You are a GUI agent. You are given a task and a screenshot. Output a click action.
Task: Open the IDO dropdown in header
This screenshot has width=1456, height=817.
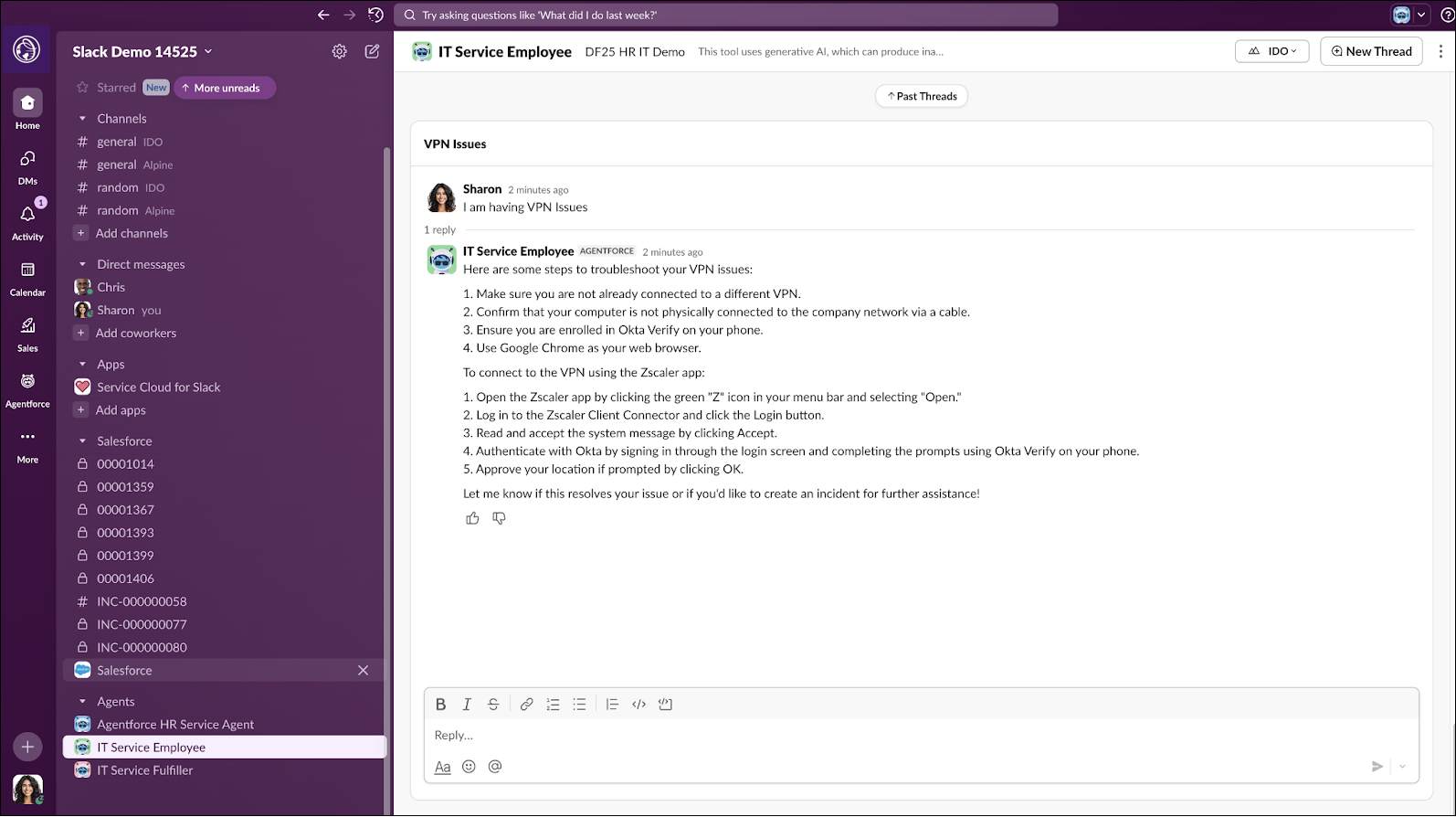tap(1271, 51)
